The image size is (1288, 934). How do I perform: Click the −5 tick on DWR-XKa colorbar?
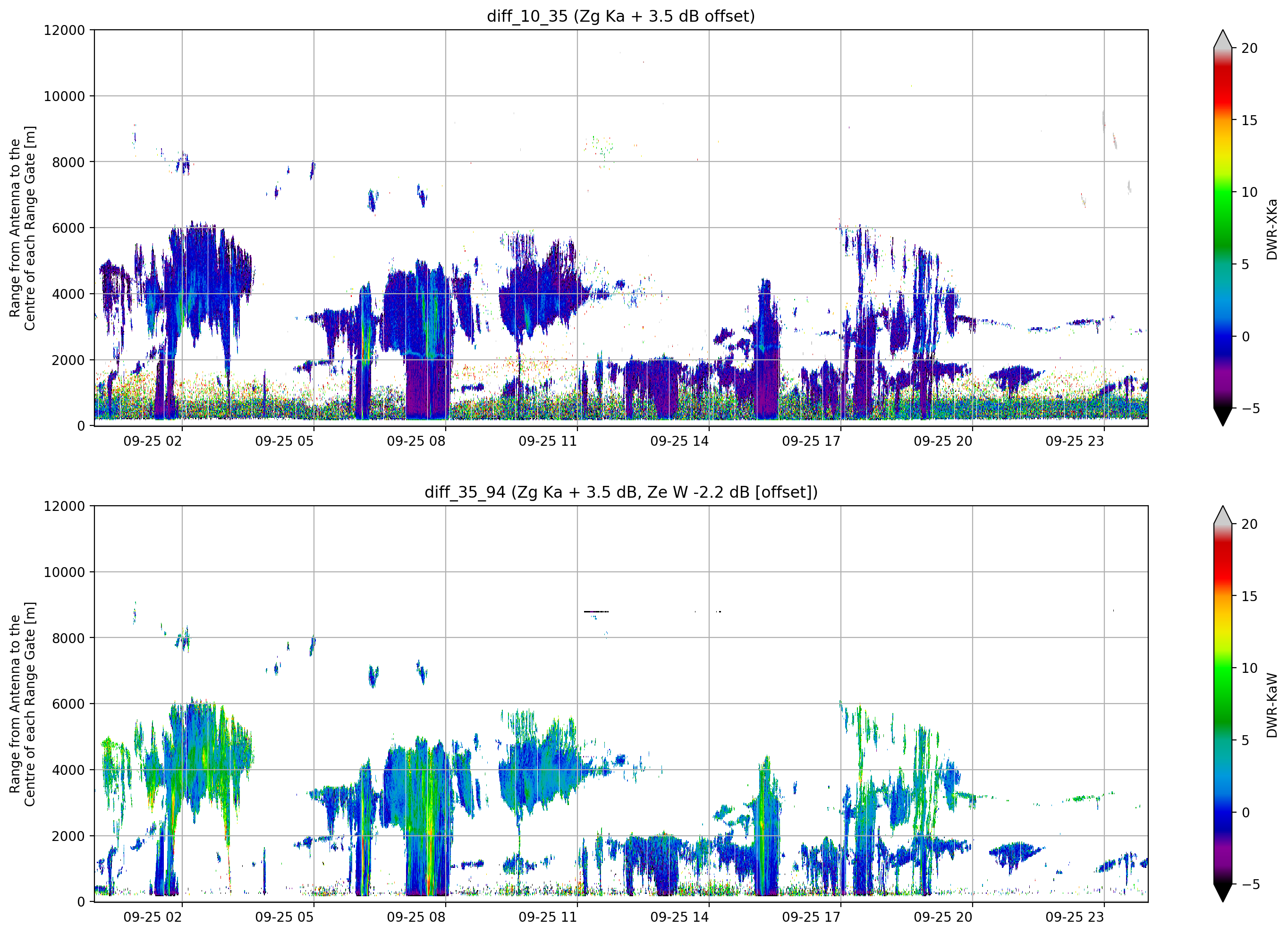point(1250,408)
